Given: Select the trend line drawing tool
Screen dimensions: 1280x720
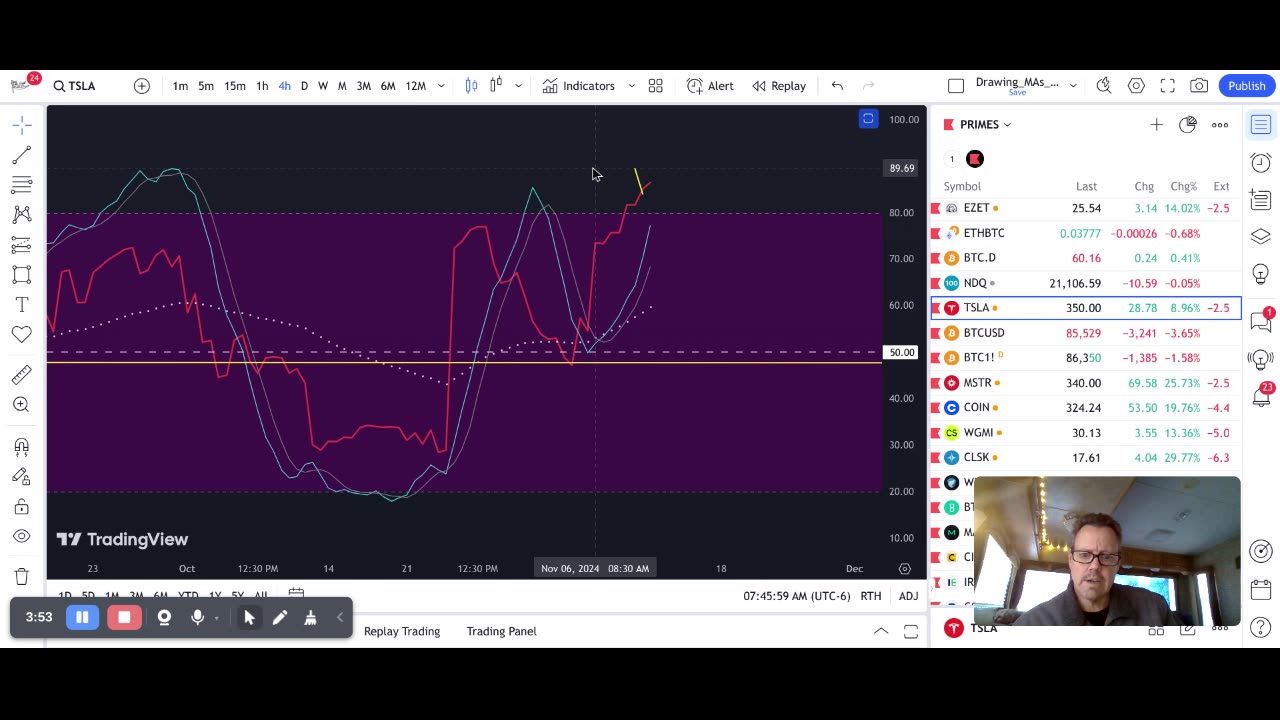Looking at the screenshot, I should pos(22,155).
